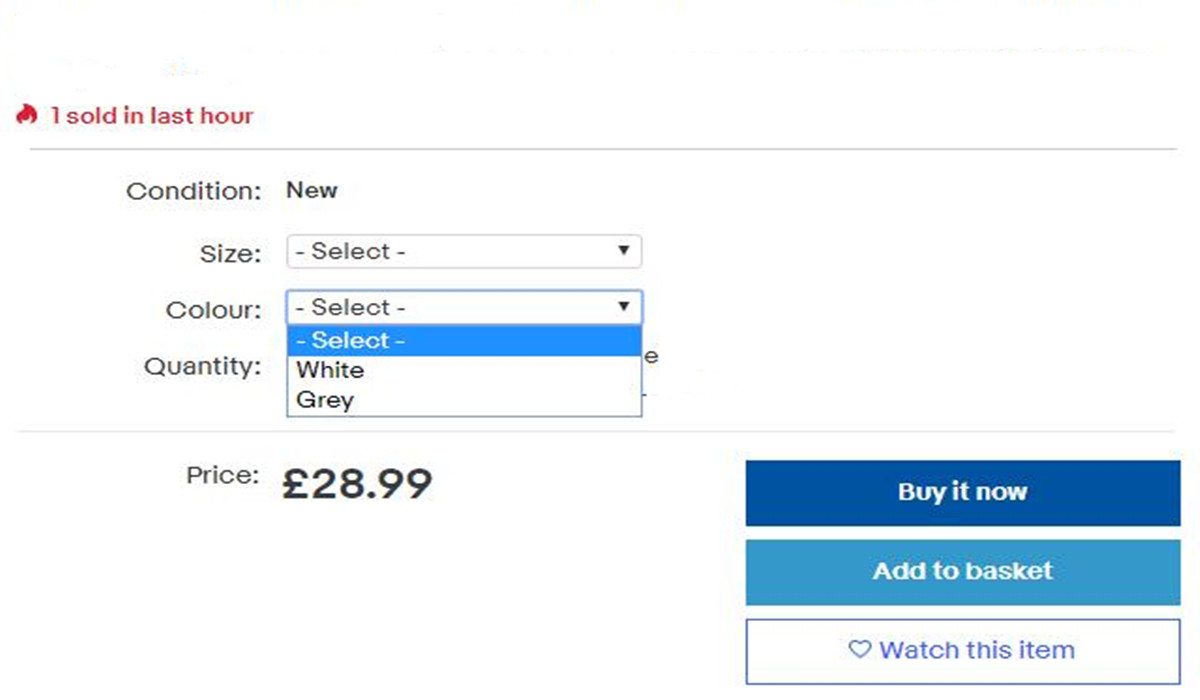Add the item to basket
1200x700 pixels.
[962, 572]
